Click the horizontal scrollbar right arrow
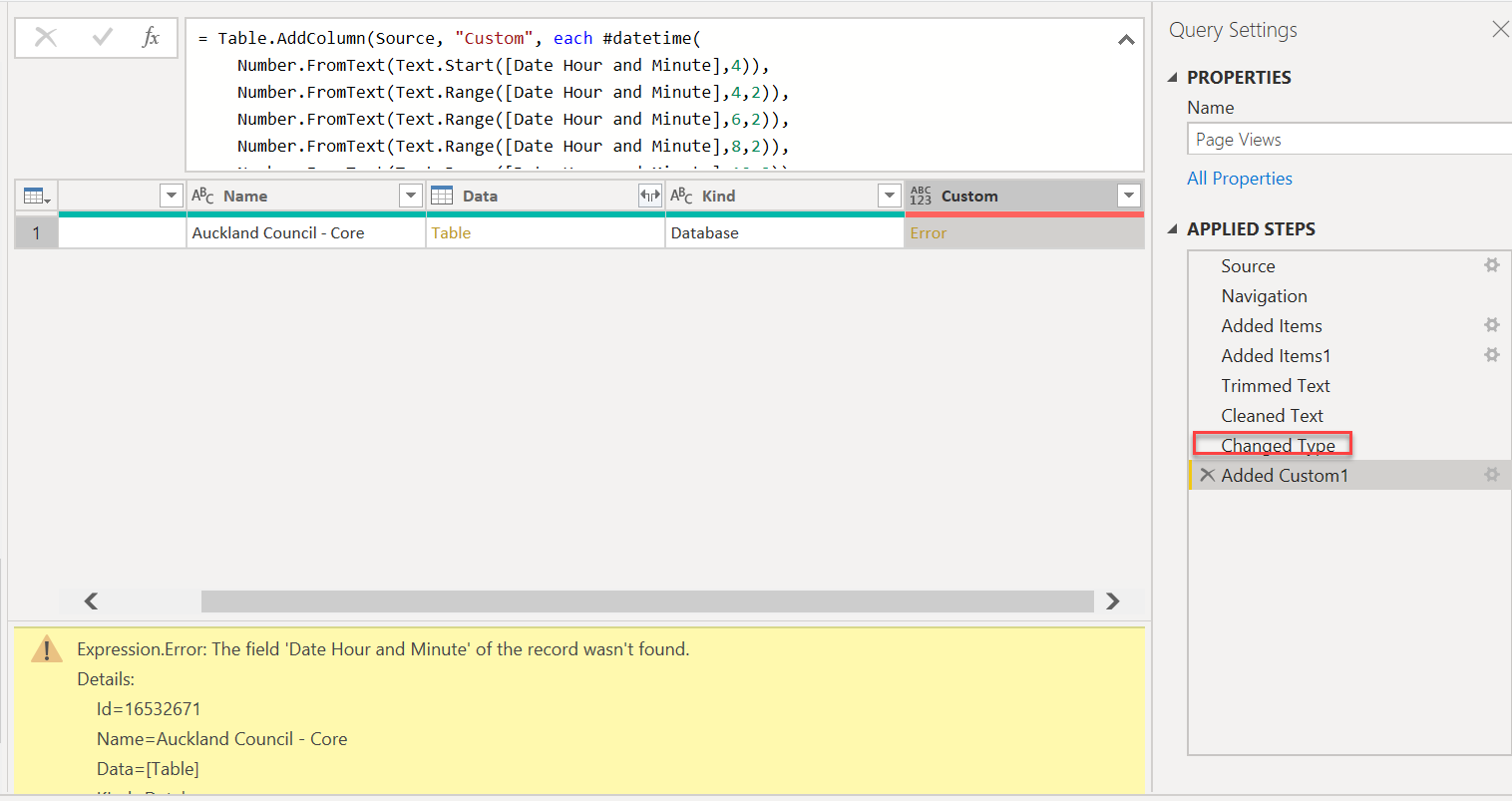The height and width of the screenshot is (801, 1512). click(1113, 601)
